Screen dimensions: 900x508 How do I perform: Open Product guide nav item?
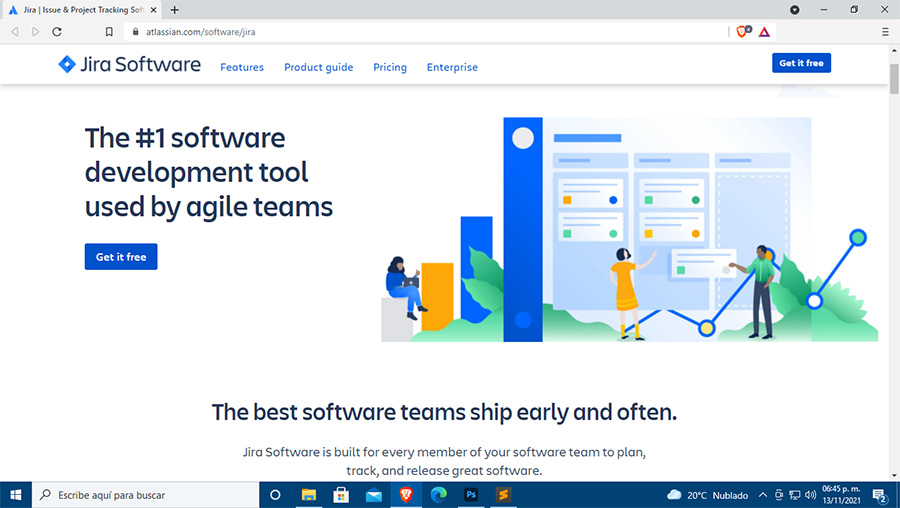coord(319,67)
